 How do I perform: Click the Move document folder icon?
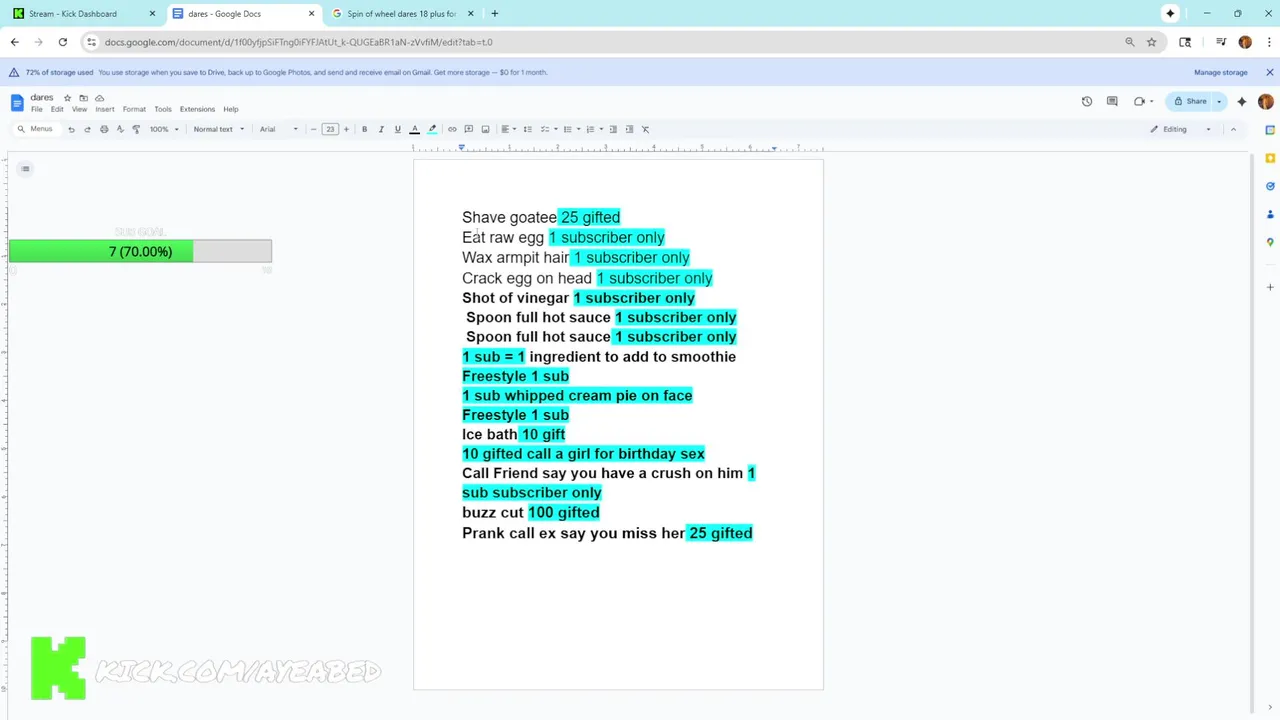point(83,98)
